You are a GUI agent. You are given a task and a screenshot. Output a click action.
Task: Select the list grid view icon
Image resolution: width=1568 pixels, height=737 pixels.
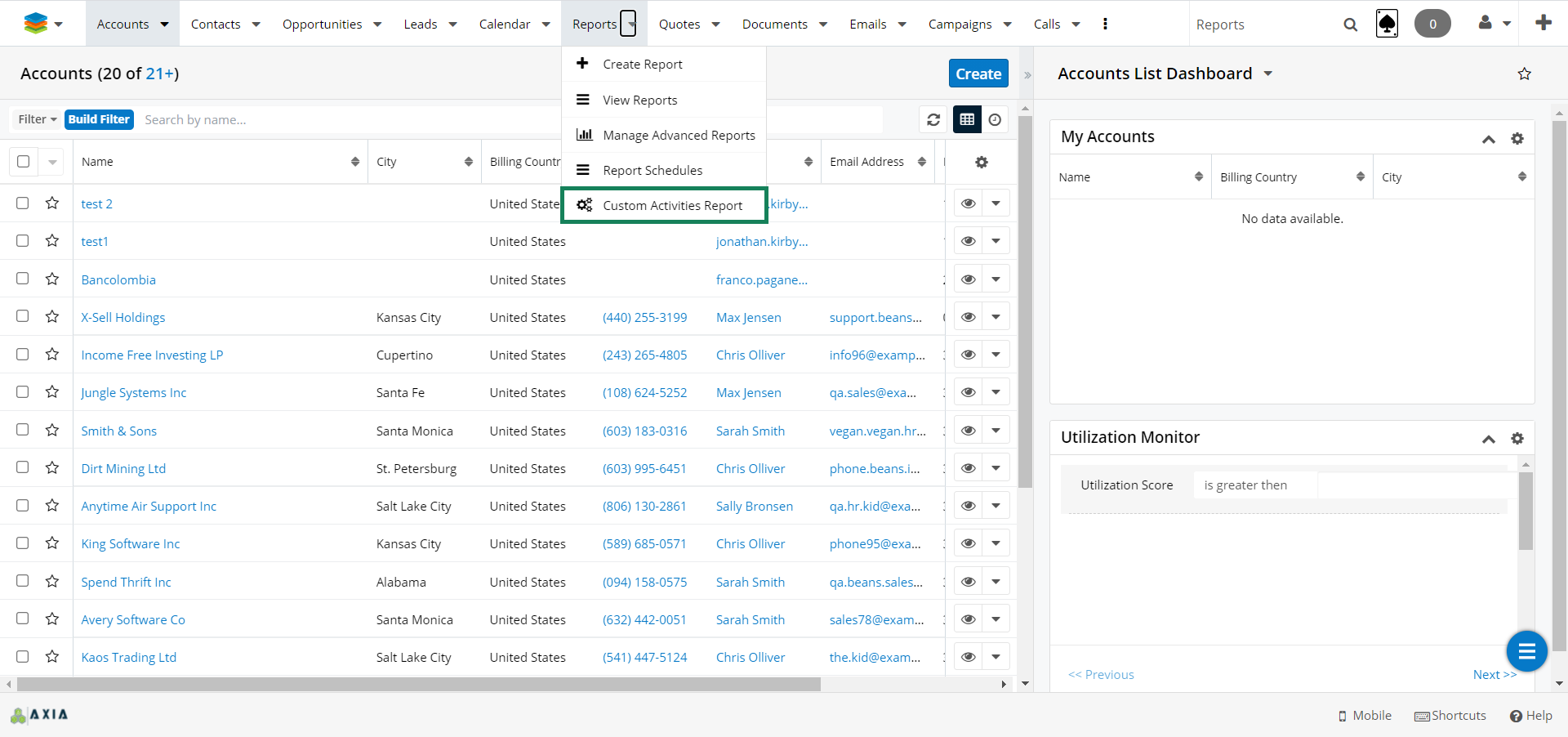967,120
